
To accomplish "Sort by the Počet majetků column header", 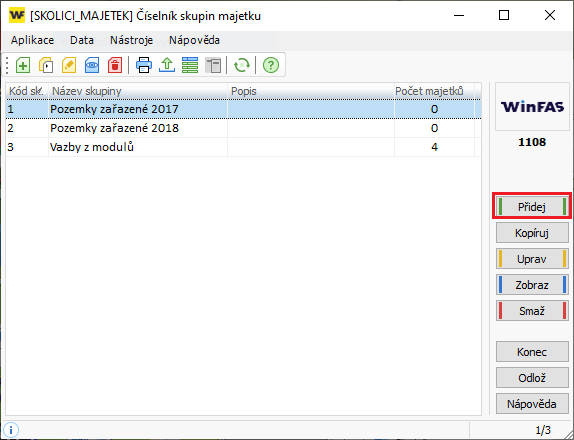I will click(x=434, y=91).
